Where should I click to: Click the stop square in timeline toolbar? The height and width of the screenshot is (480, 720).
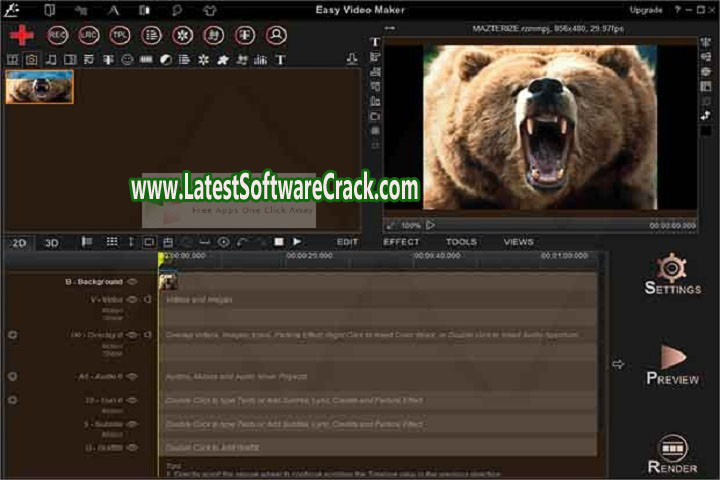[279, 242]
